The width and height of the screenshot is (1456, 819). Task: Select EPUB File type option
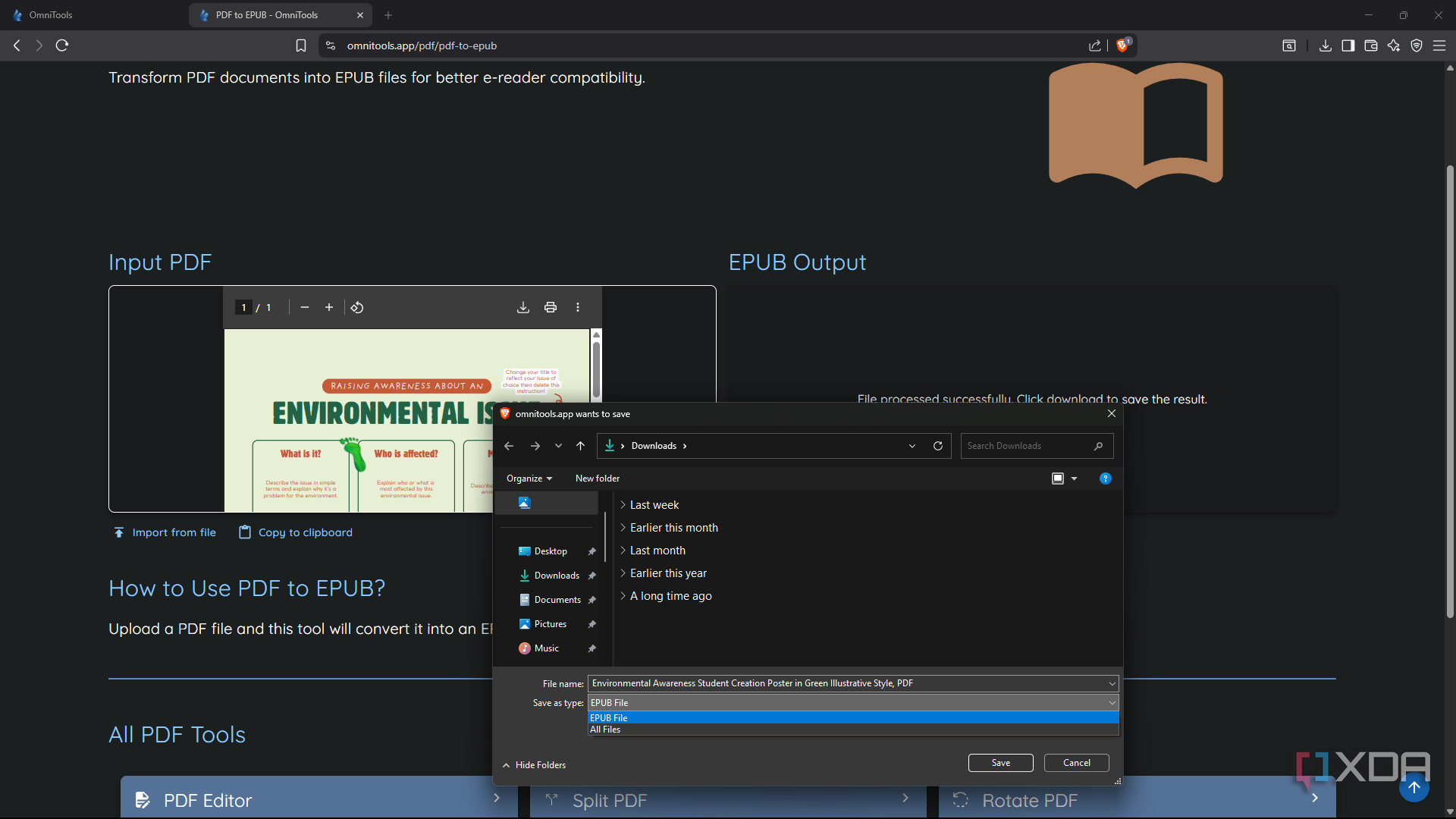click(x=853, y=717)
